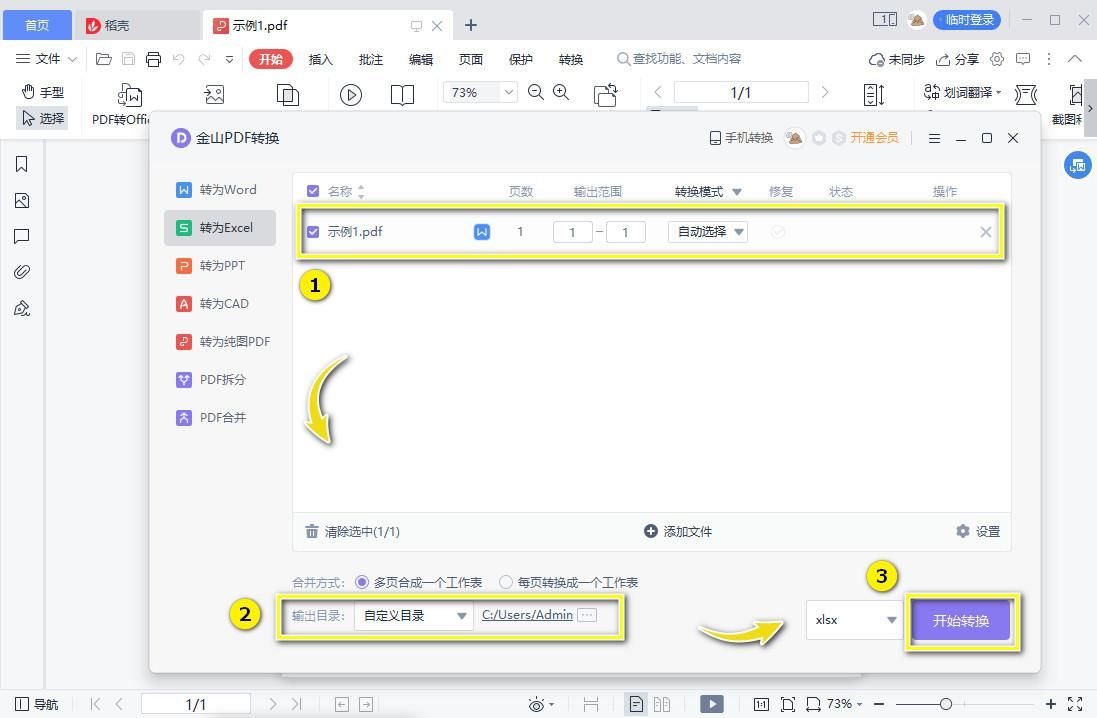Switch to two-page view icon
This screenshot has height=718, width=1097.
(662, 704)
